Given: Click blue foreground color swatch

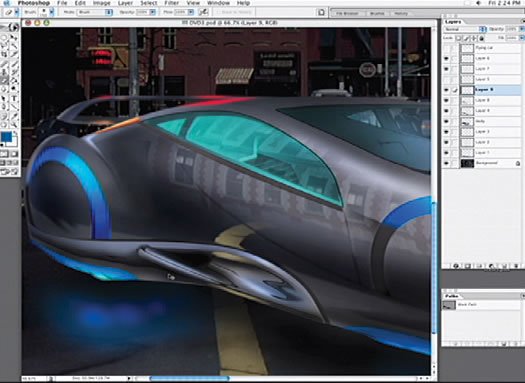Looking at the screenshot, I should pyautogui.click(x=6, y=137).
